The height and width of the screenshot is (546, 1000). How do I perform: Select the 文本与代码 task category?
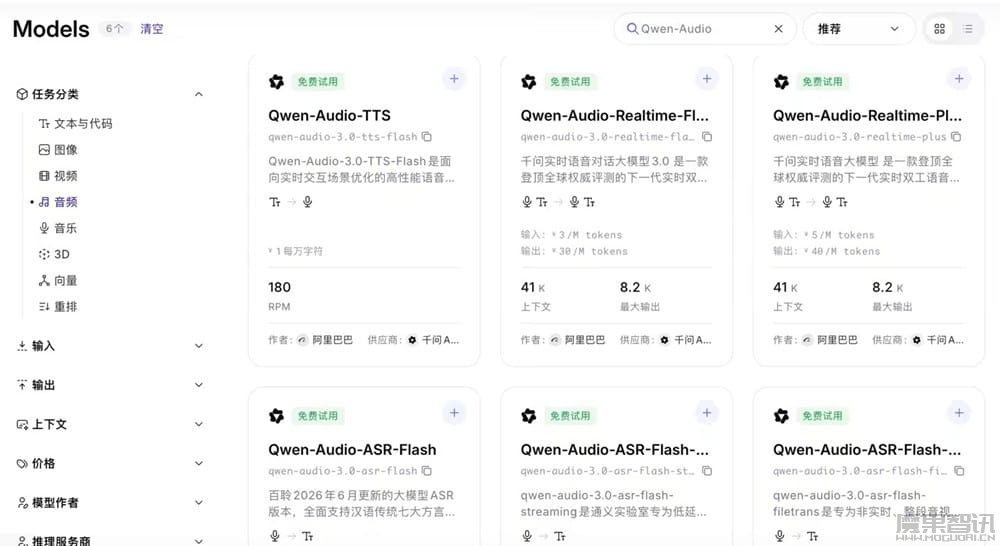[75, 124]
